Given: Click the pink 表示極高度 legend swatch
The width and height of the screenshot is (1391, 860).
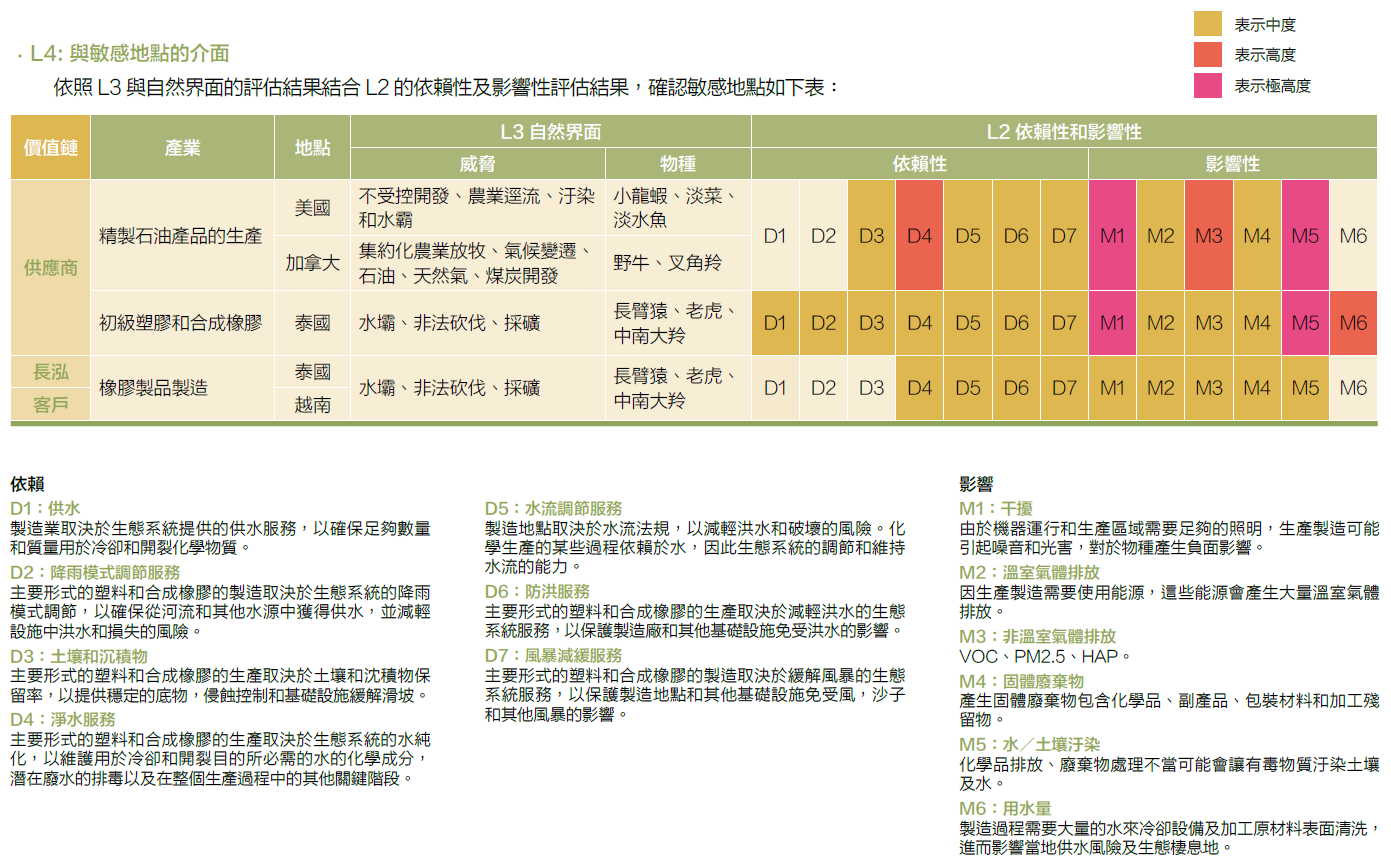Looking at the screenshot, I should pos(1208,85).
